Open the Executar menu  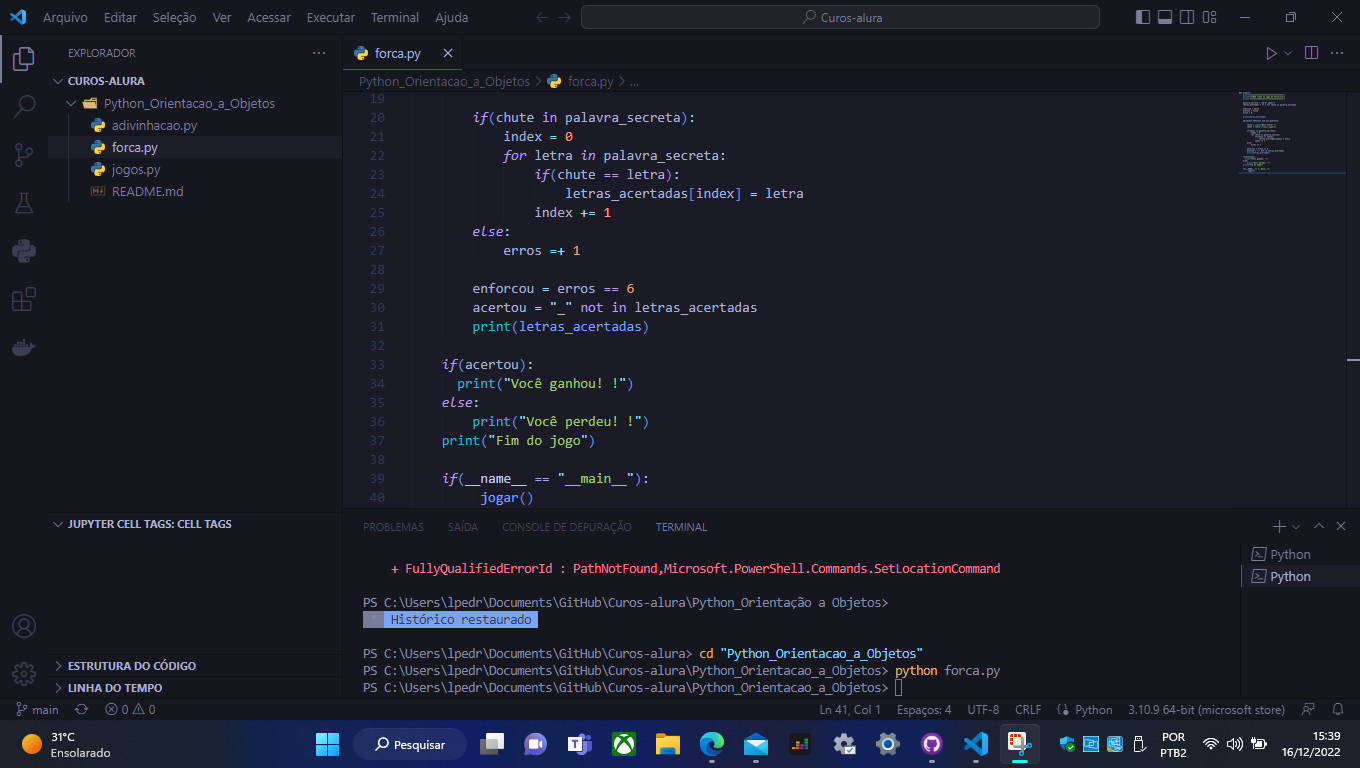tap(331, 17)
